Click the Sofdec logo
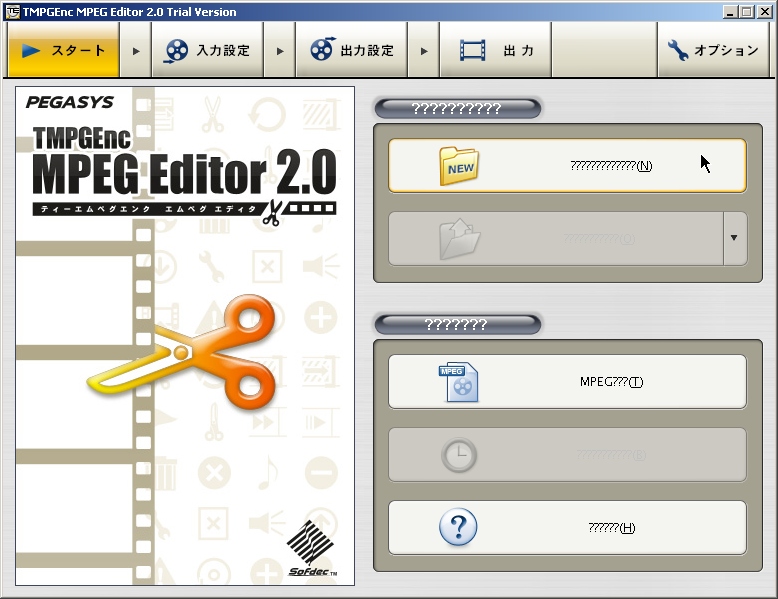Image resolution: width=778 pixels, height=599 pixels. point(312,548)
